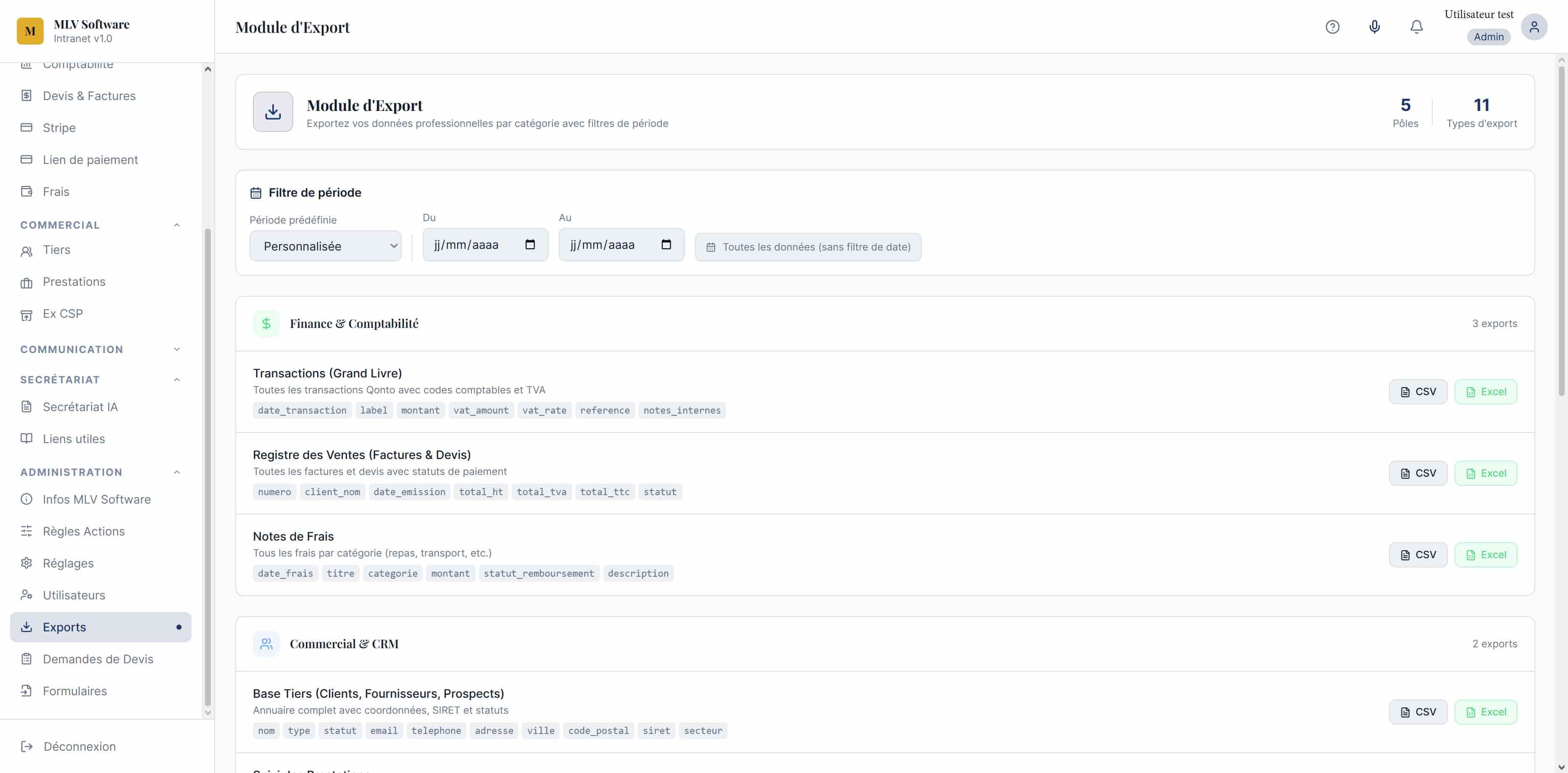The image size is (1568, 773).
Task: Open Demandes de Devis page
Action: click(101, 659)
